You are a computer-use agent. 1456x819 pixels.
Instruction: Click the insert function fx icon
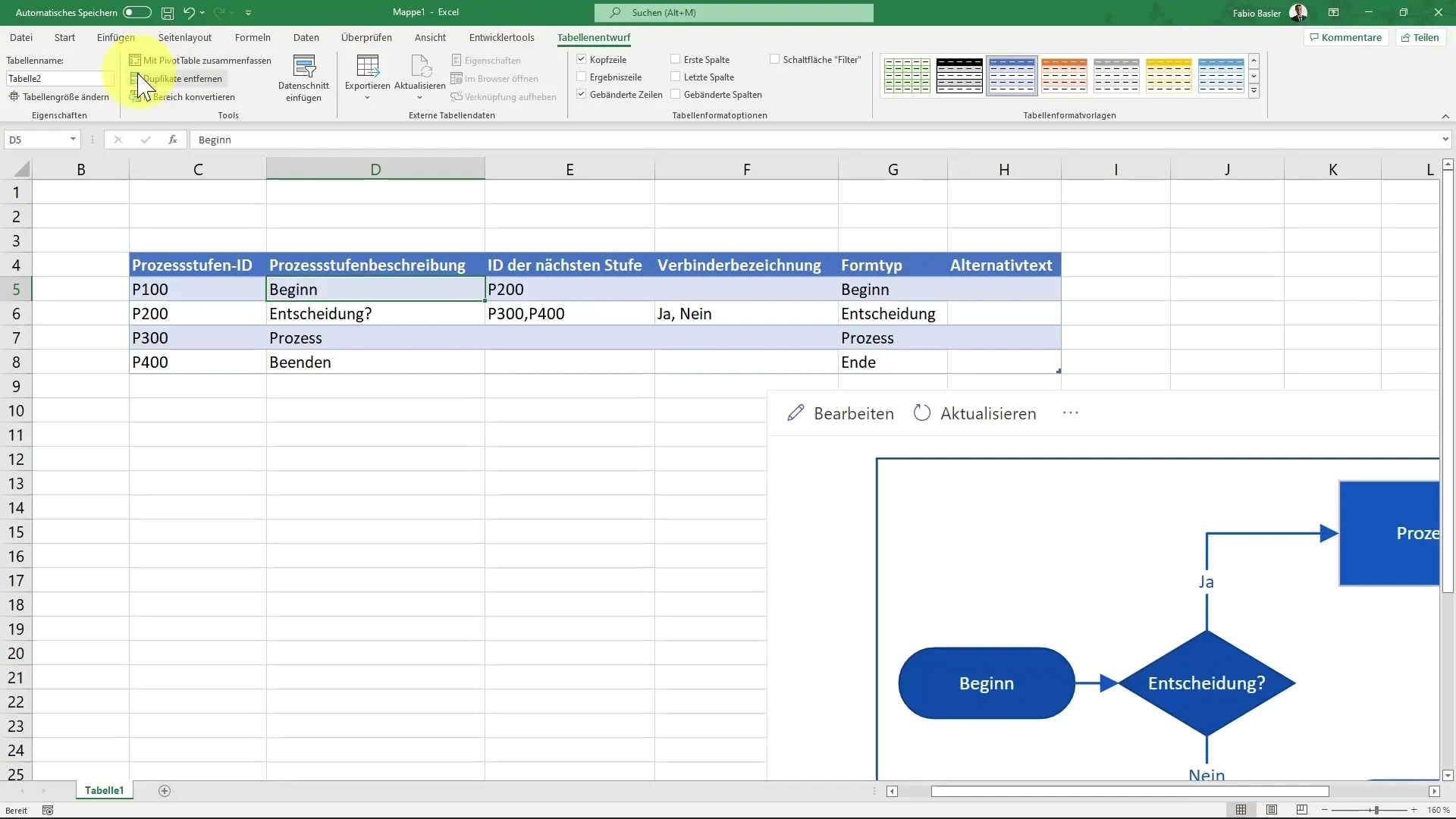(x=173, y=140)
